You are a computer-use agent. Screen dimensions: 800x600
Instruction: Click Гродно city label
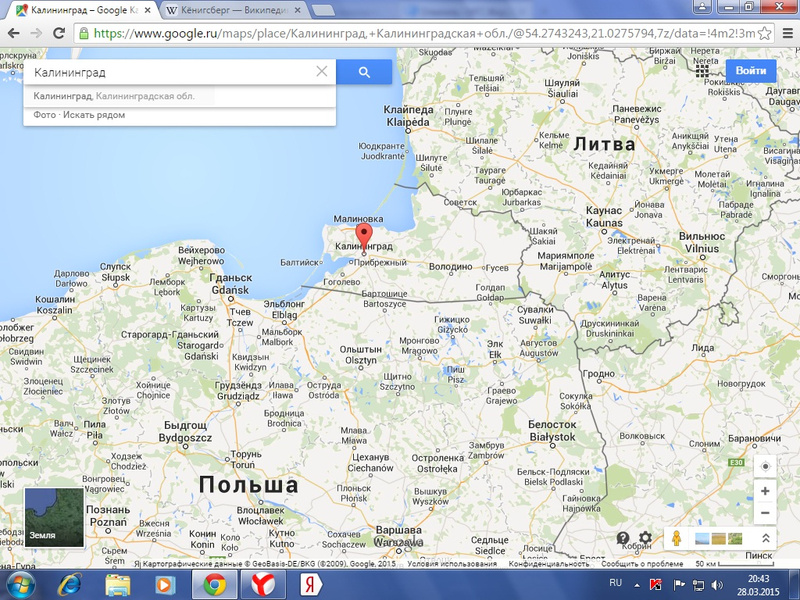(x=598, y=373)
